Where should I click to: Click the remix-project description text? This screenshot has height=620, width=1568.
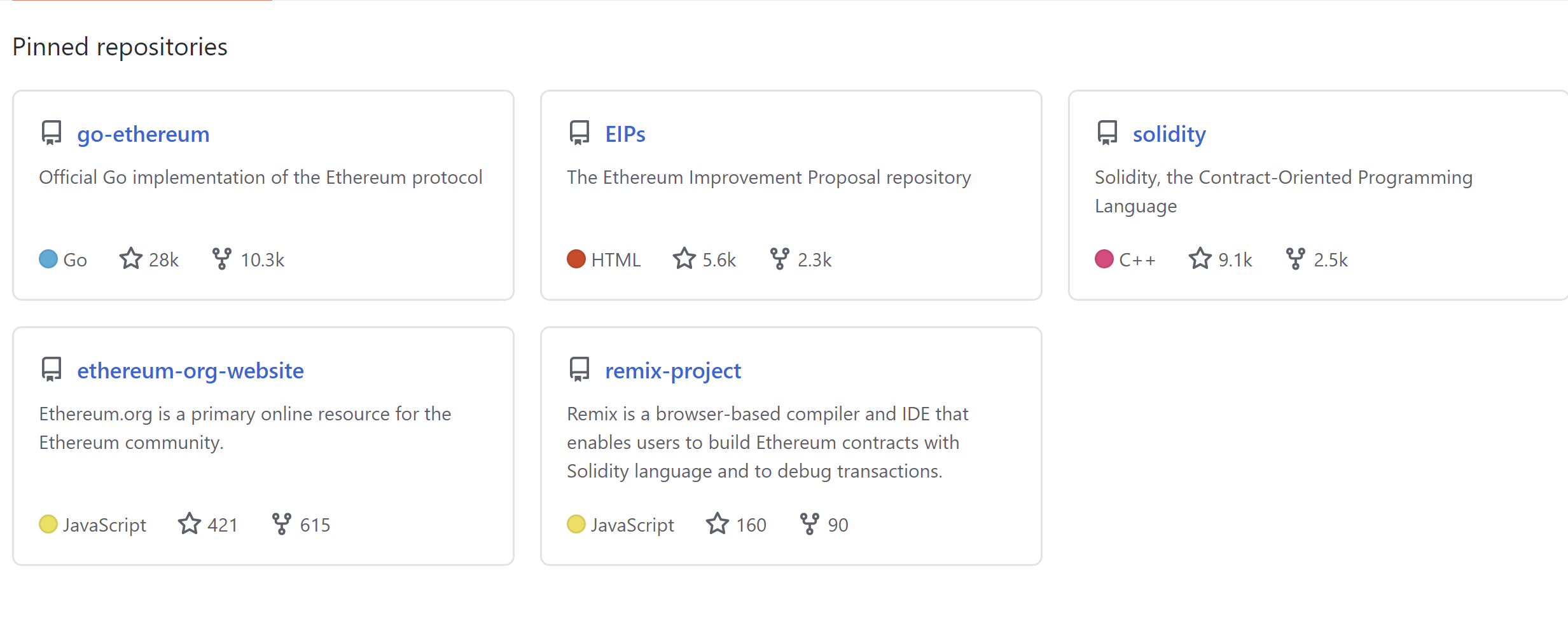[x=767, y=443]
